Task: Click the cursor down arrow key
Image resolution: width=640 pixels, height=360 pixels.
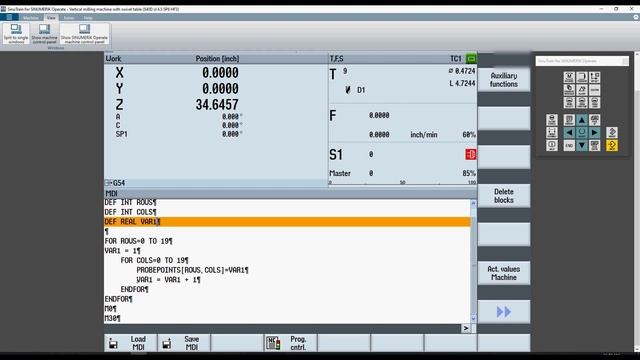Action: point(582,145)
